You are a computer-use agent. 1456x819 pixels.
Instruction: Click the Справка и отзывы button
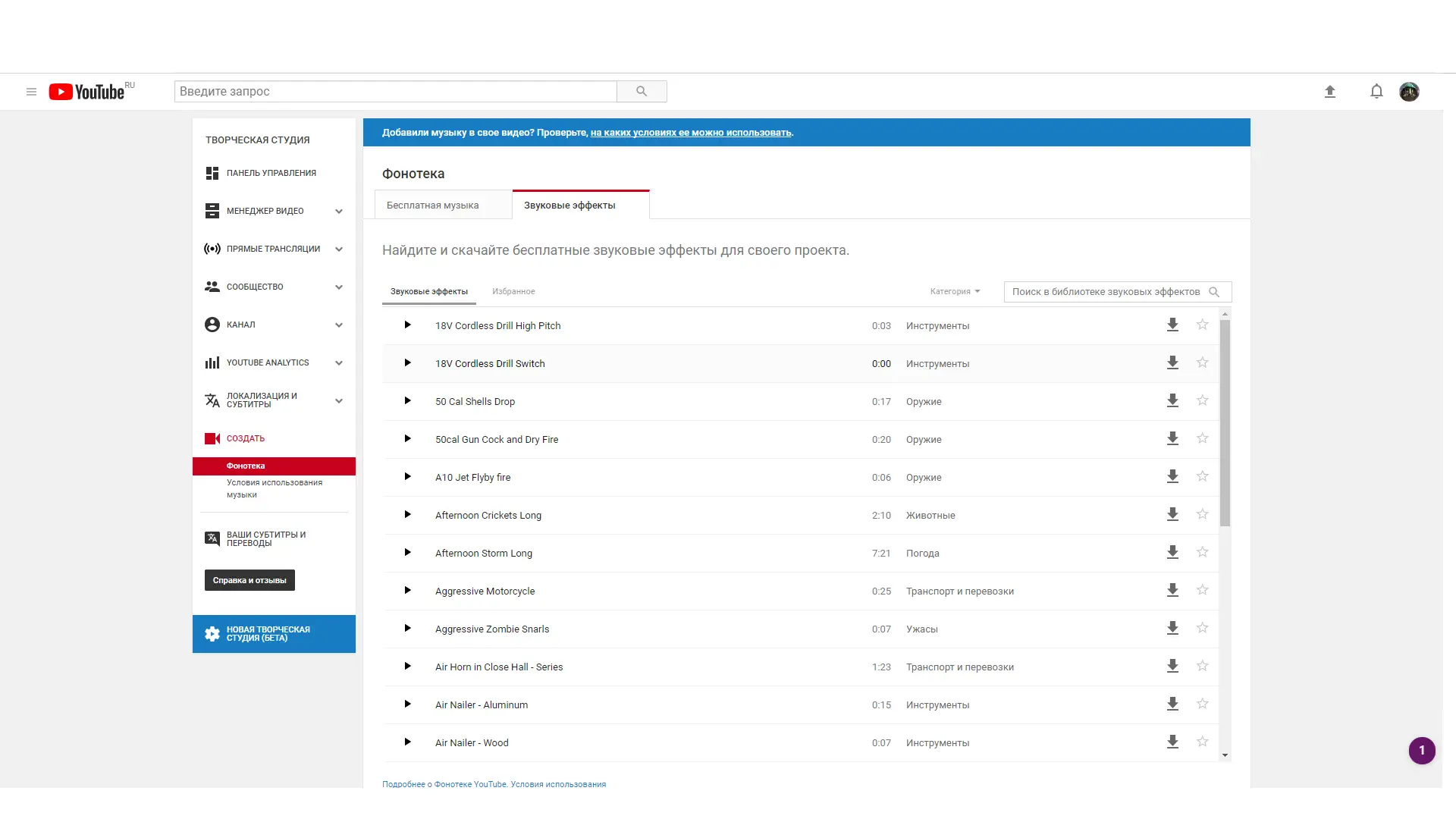tap(249, 581)
